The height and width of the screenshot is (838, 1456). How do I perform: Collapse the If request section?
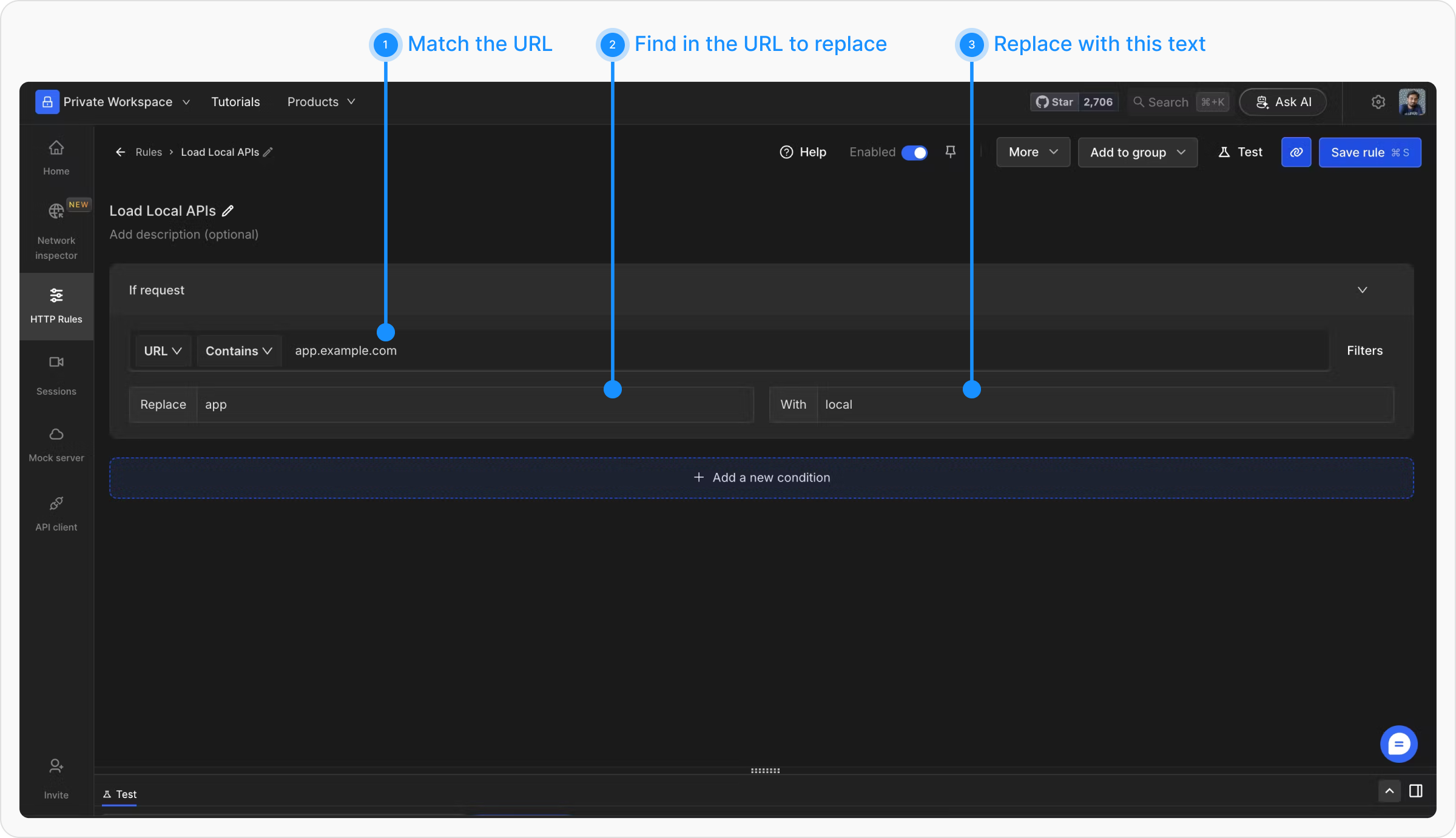(x=1362, y=290)
